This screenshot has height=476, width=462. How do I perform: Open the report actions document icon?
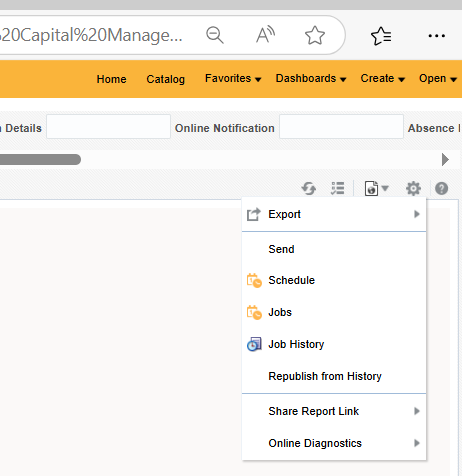[x=376, y=188]
